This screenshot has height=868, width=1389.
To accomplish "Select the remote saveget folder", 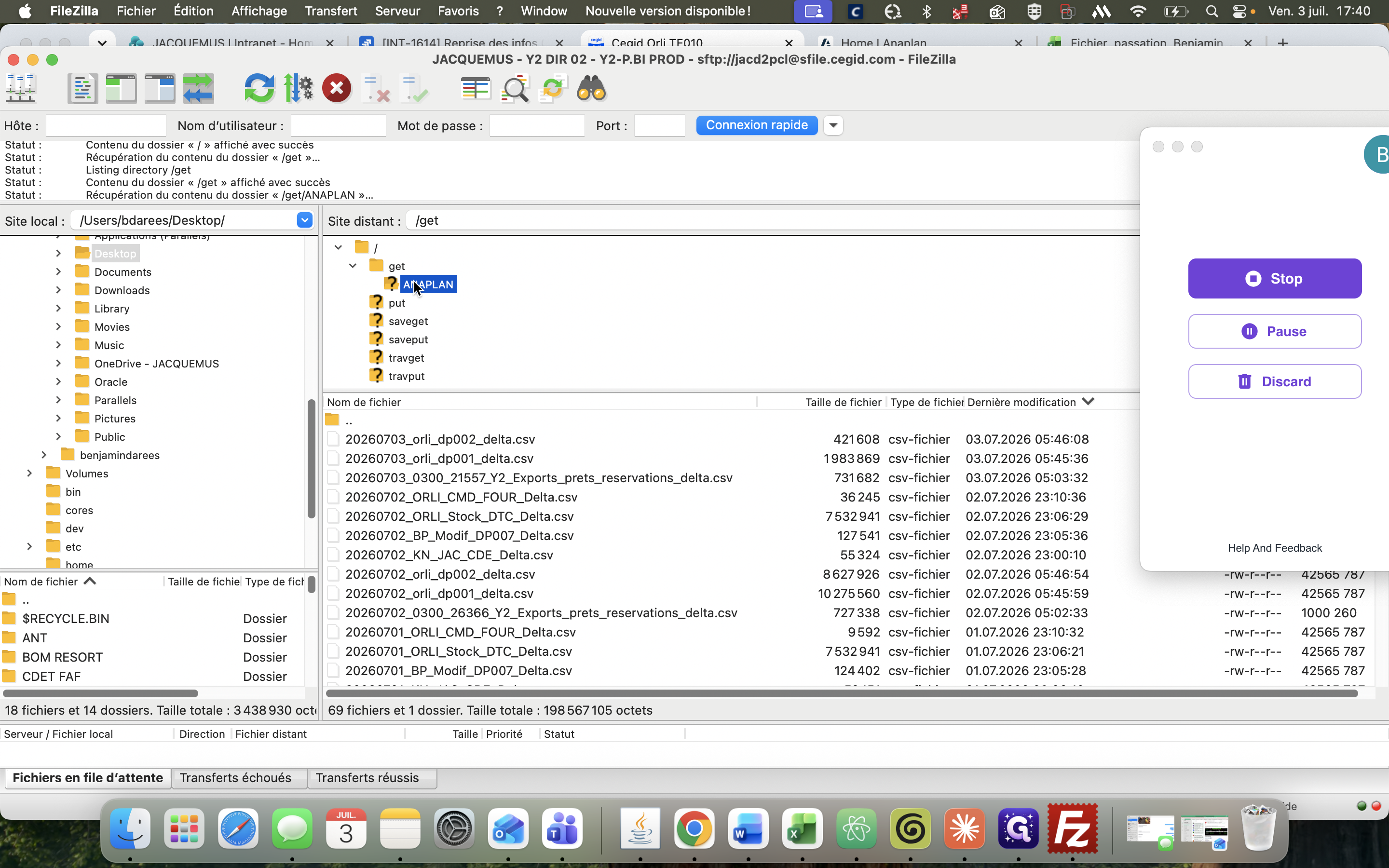I will tap(408, 322).
